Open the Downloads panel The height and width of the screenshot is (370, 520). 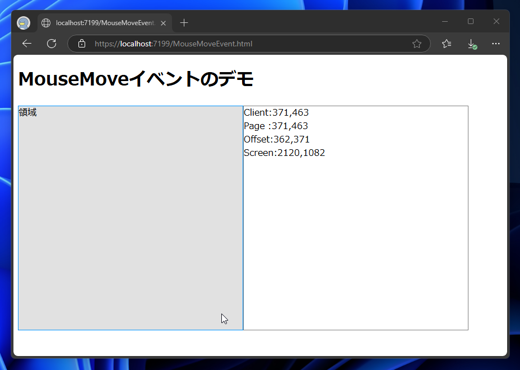(x=472, y=44)
